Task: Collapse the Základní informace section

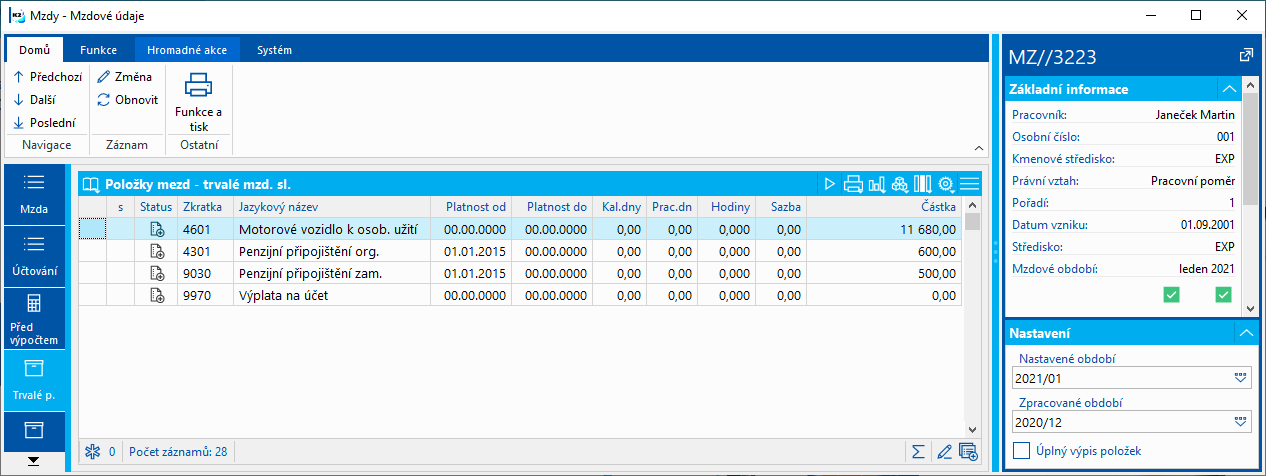Action: (1229, 89)
